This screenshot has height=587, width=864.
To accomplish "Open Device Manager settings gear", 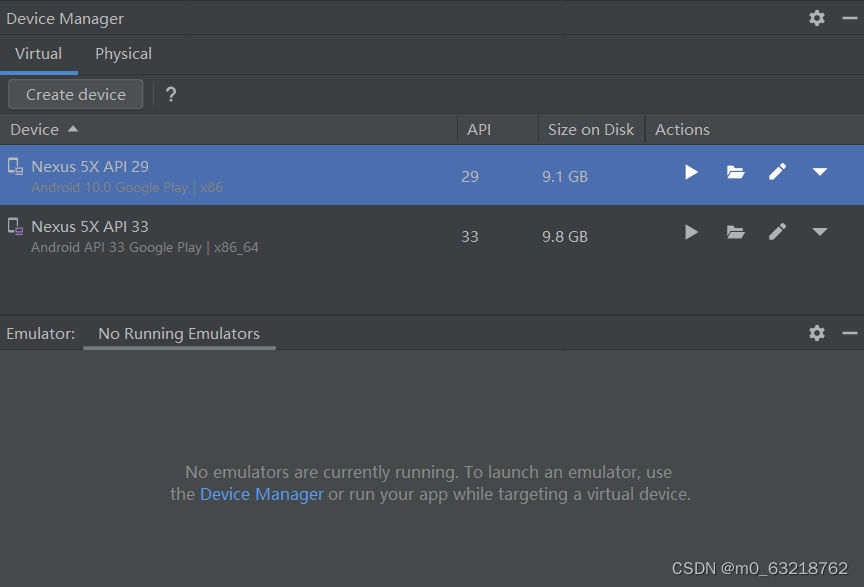I will [x=816, y=18].
